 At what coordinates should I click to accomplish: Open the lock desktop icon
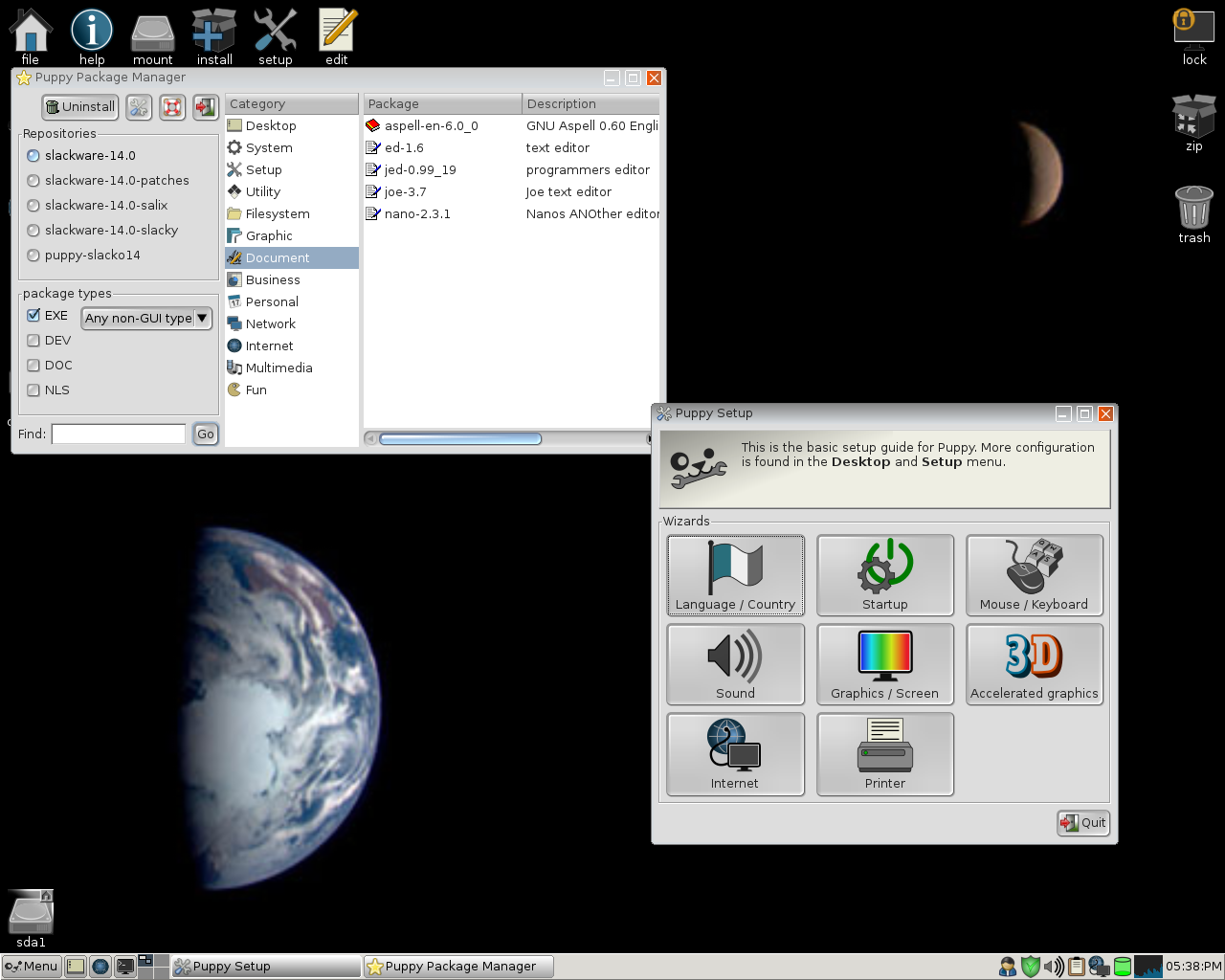[1194, 38]
